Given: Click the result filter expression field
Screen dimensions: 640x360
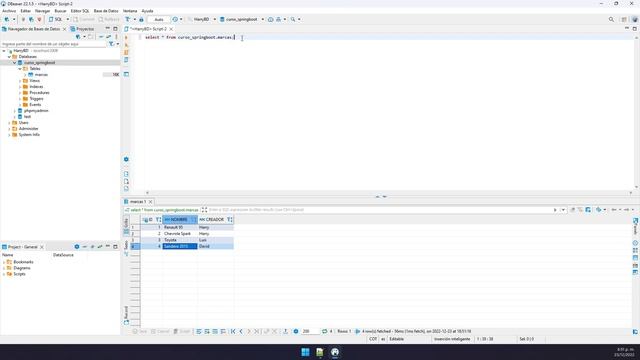Looking at the screenshot, I should pos(380,210).
